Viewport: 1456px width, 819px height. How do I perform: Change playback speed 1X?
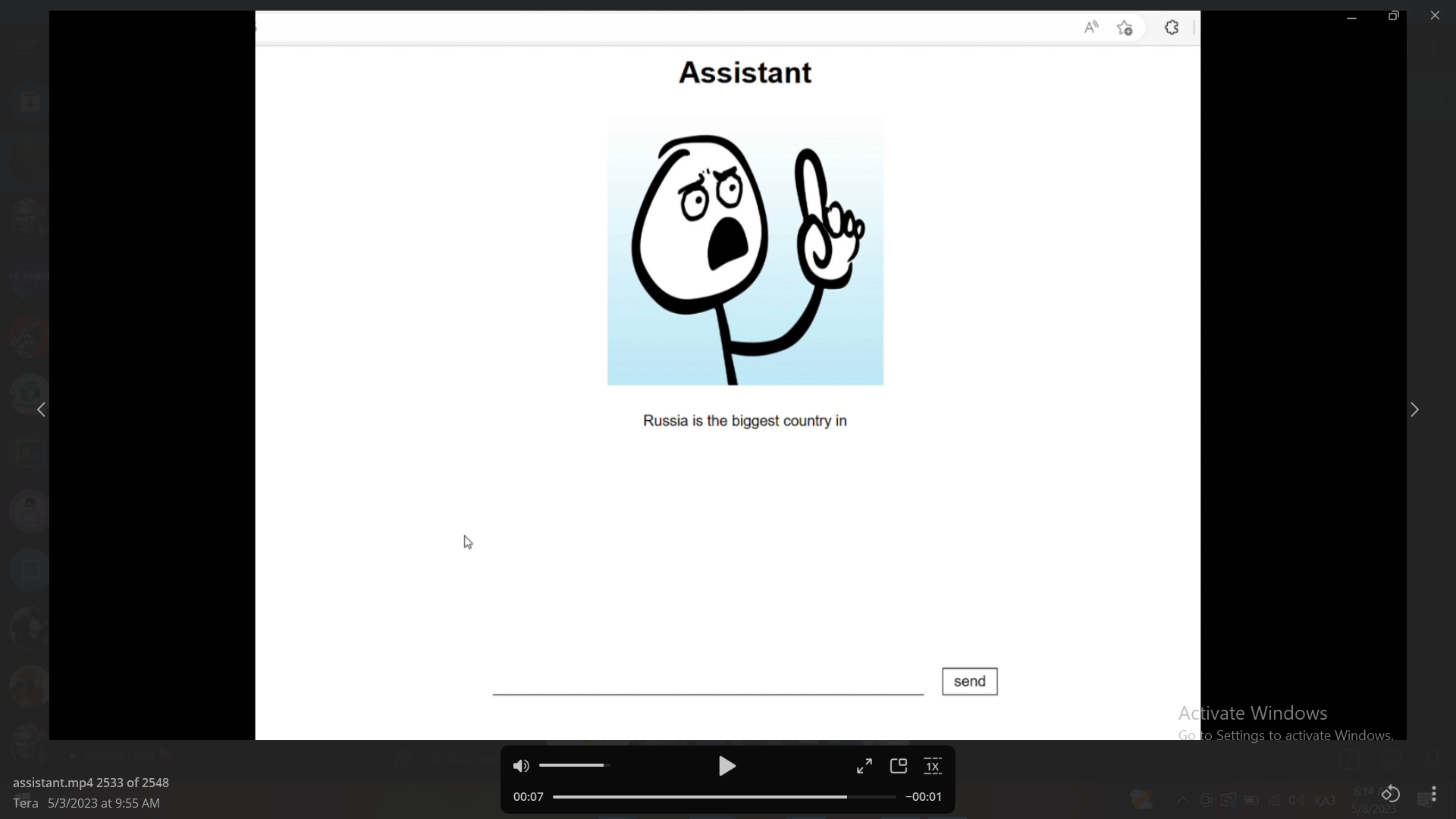click(933, 767)
